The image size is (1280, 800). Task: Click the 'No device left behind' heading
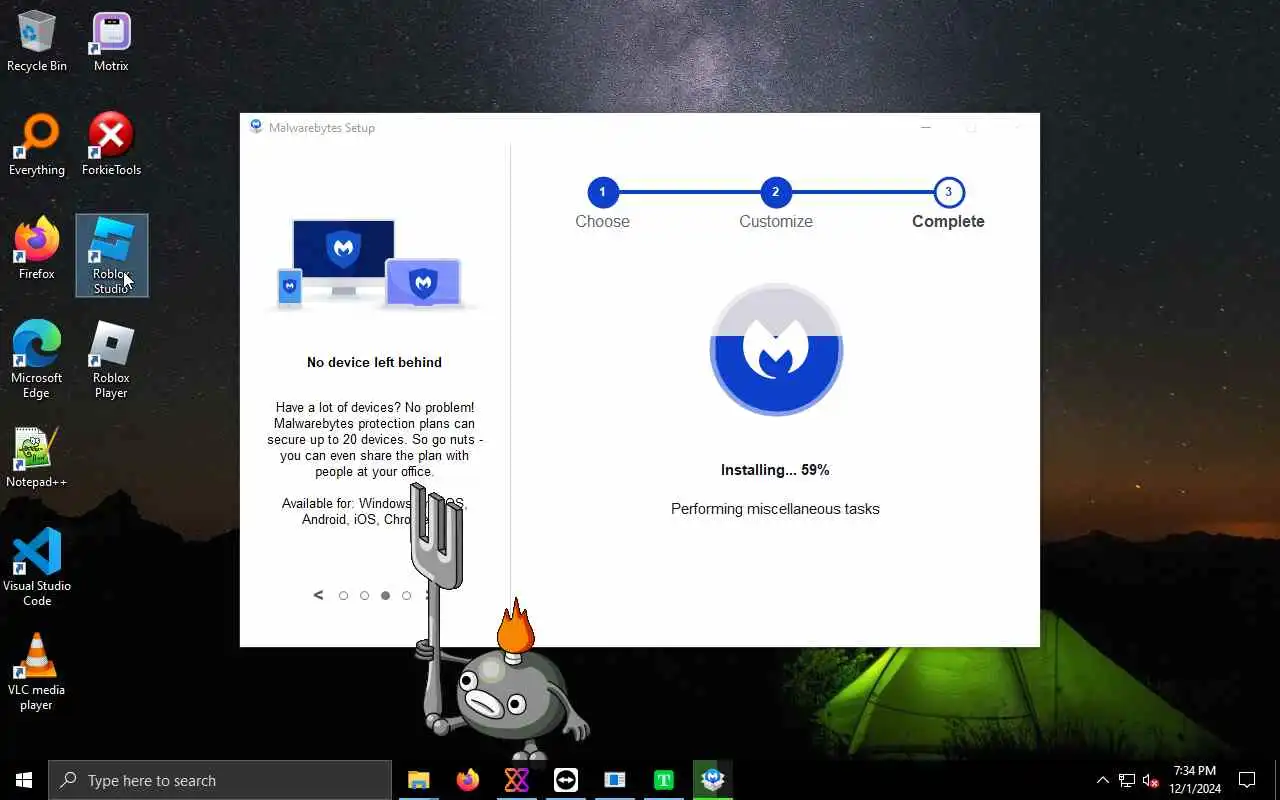tap(374, 362)
